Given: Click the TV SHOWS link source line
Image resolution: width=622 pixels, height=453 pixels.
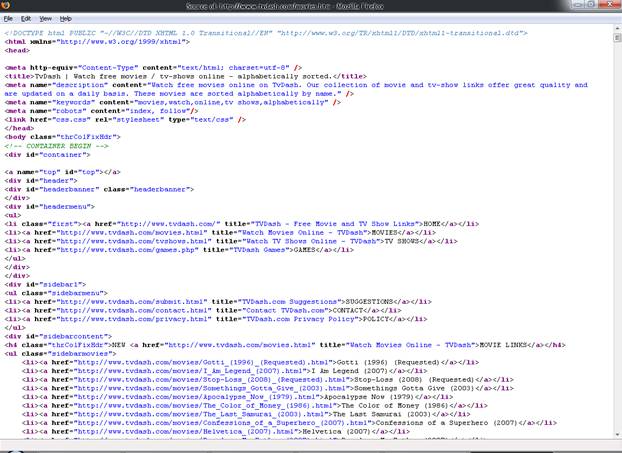Looking at the screenshot, I should click(231, 241).
